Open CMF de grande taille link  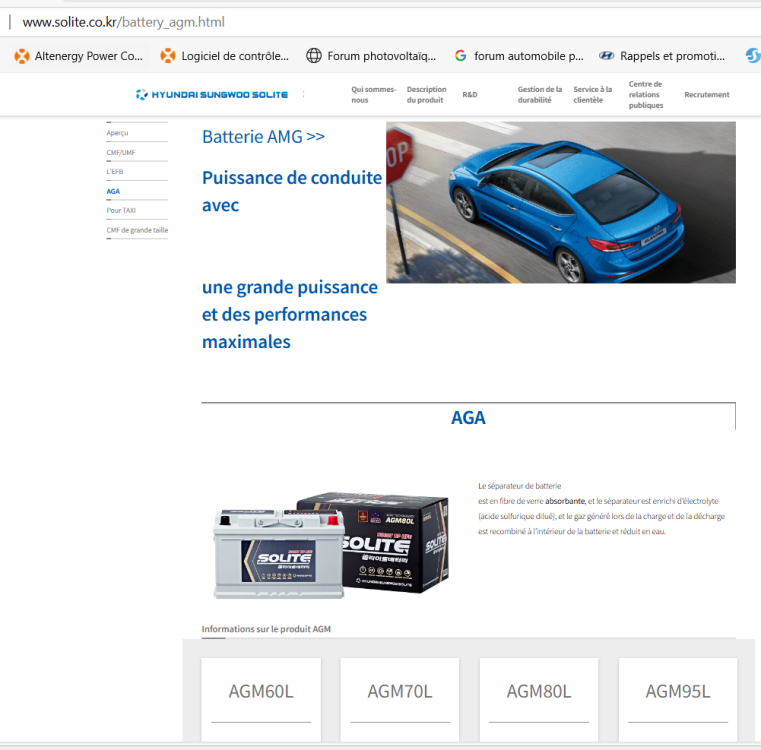[137, 230]
